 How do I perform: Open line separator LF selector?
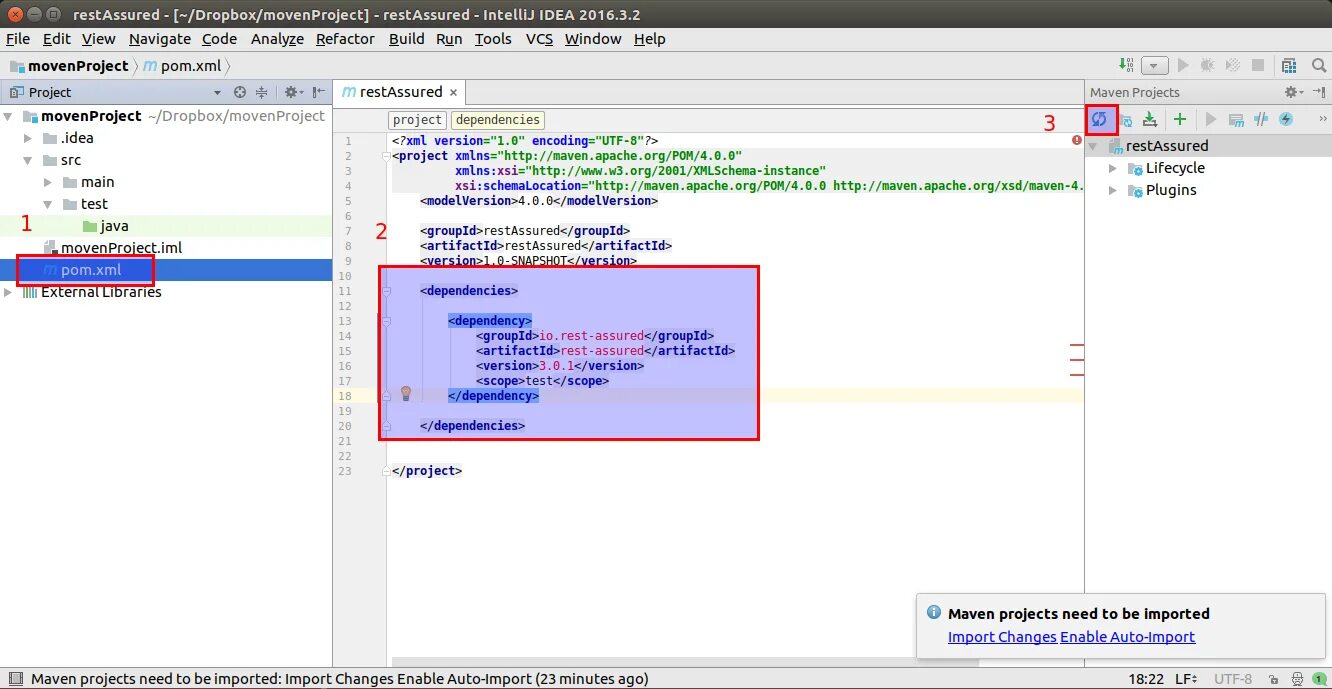1187,679
